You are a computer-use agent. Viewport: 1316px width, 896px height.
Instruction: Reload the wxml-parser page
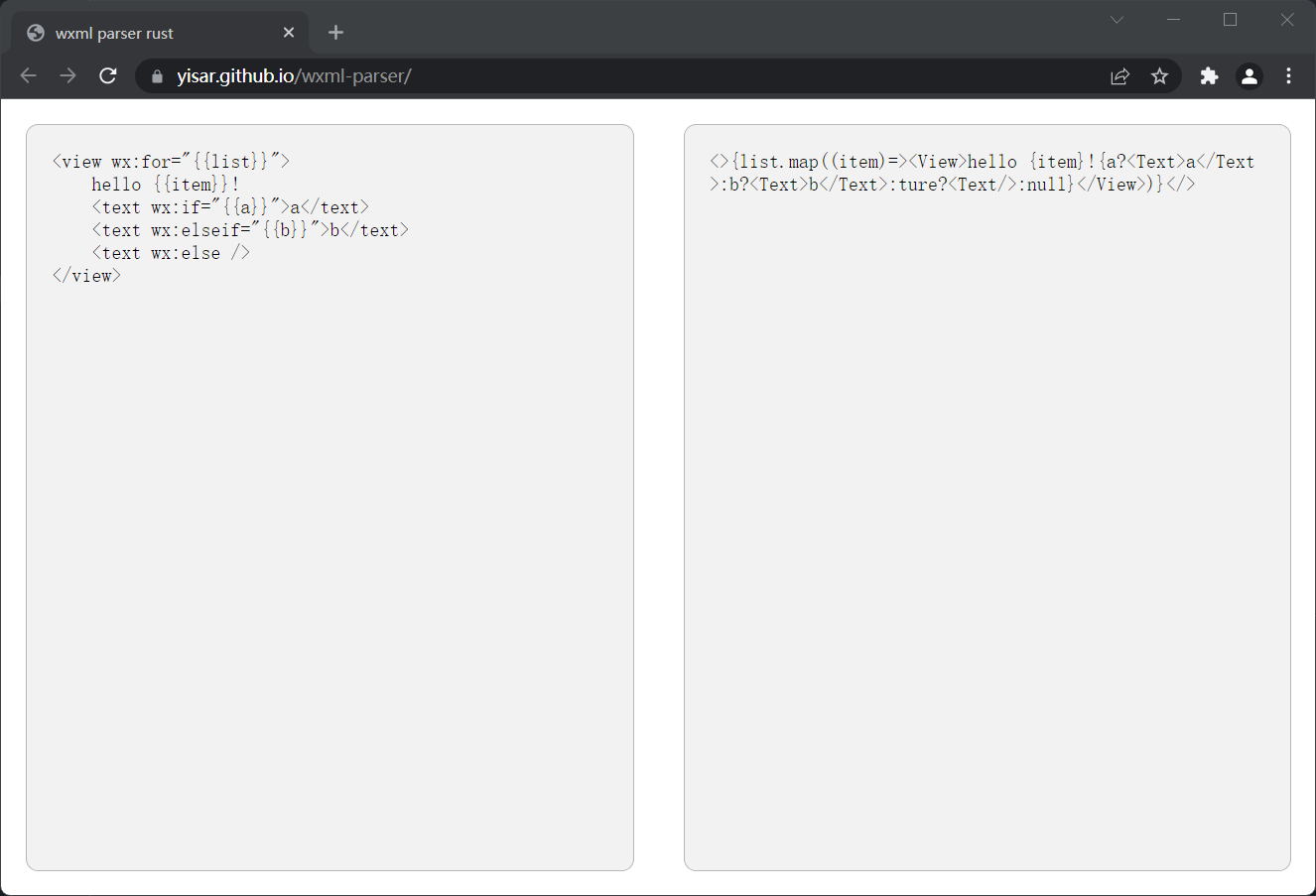108,75
